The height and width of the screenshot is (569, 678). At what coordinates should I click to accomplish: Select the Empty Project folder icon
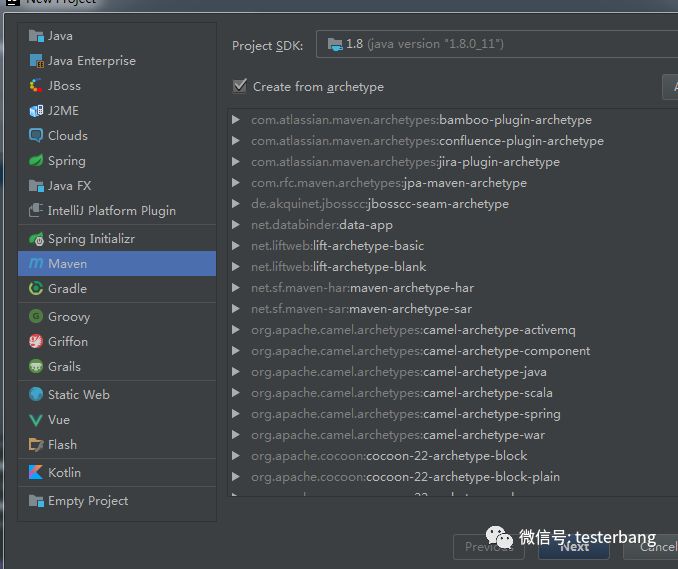(x=36, y=501)
